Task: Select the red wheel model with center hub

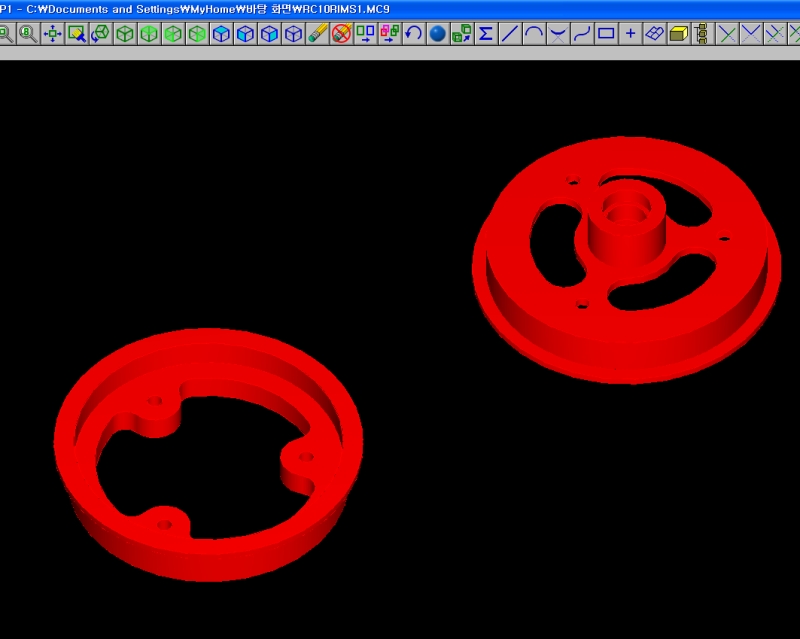Action: coord(627,259)
